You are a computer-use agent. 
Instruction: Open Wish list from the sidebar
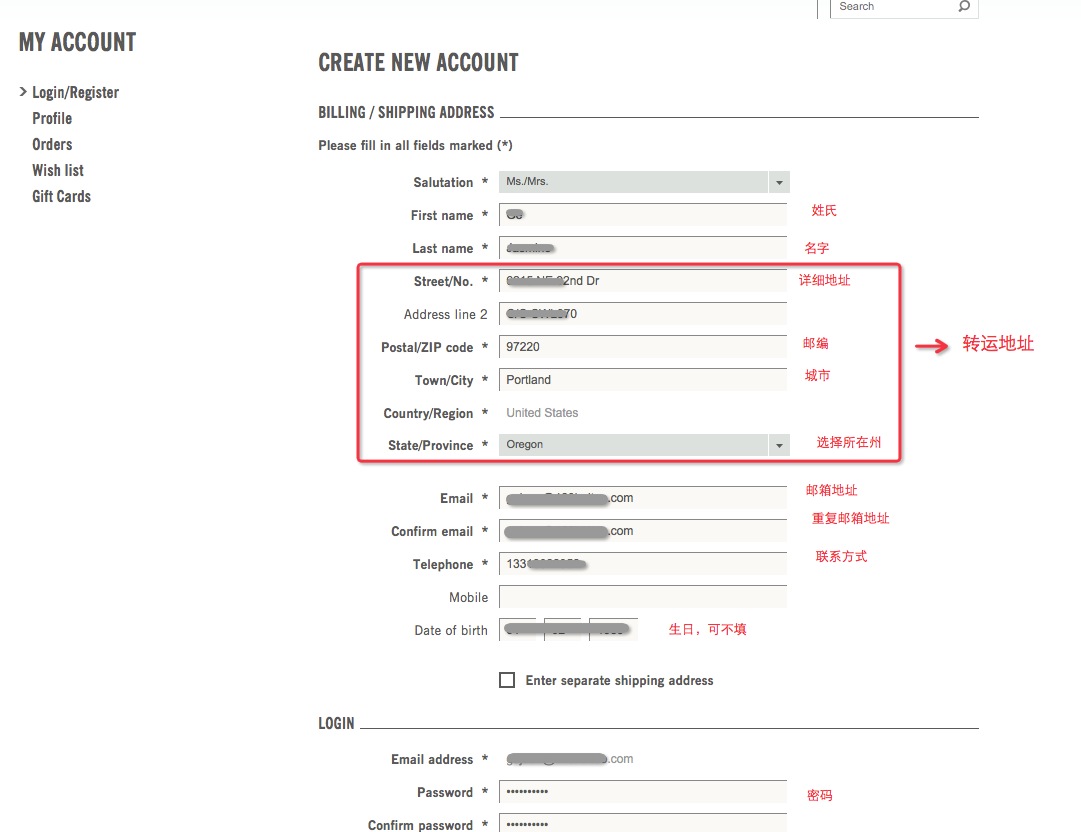click(58, 170)
